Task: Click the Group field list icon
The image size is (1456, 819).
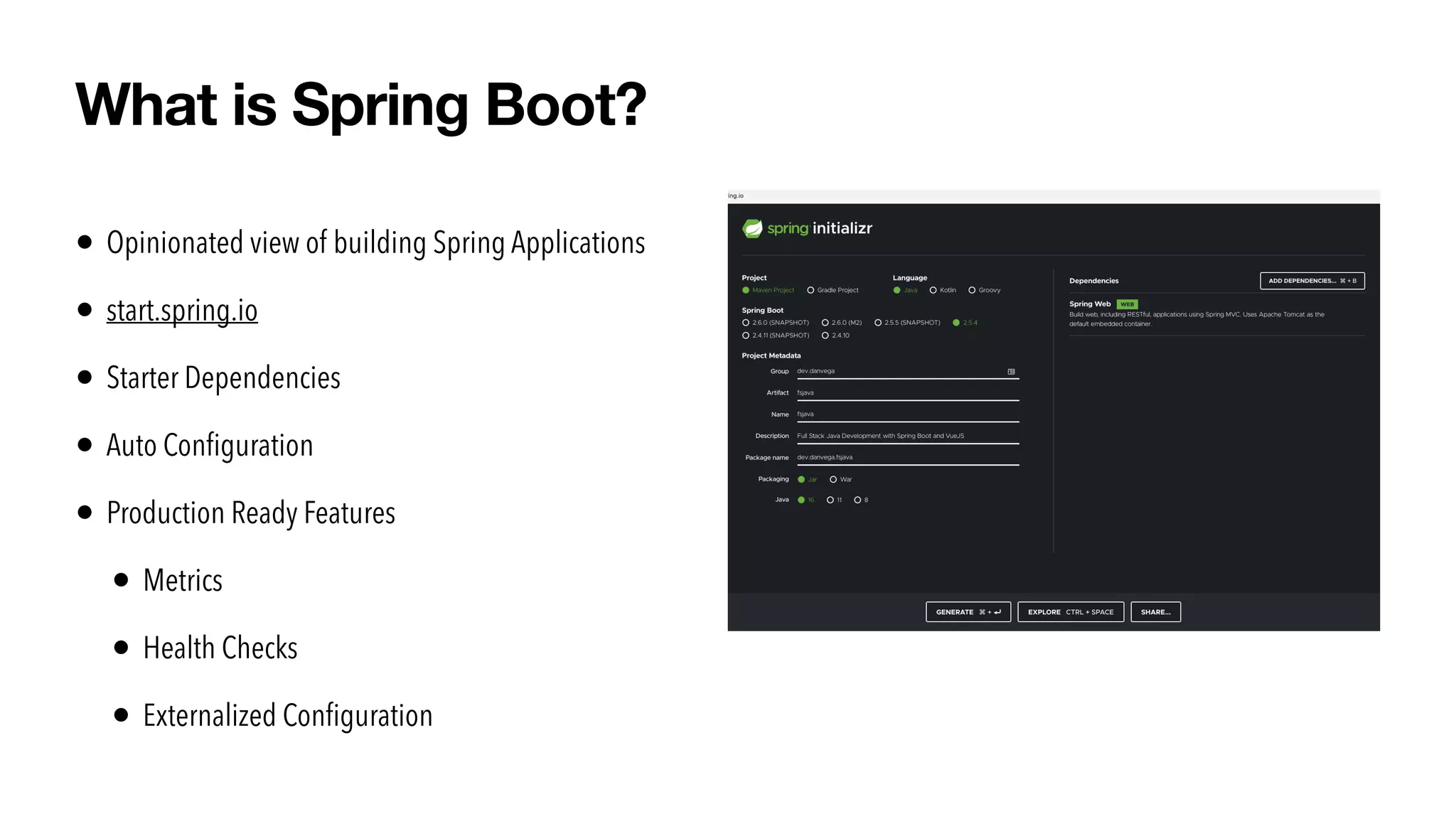Action: pos(1011,372)
